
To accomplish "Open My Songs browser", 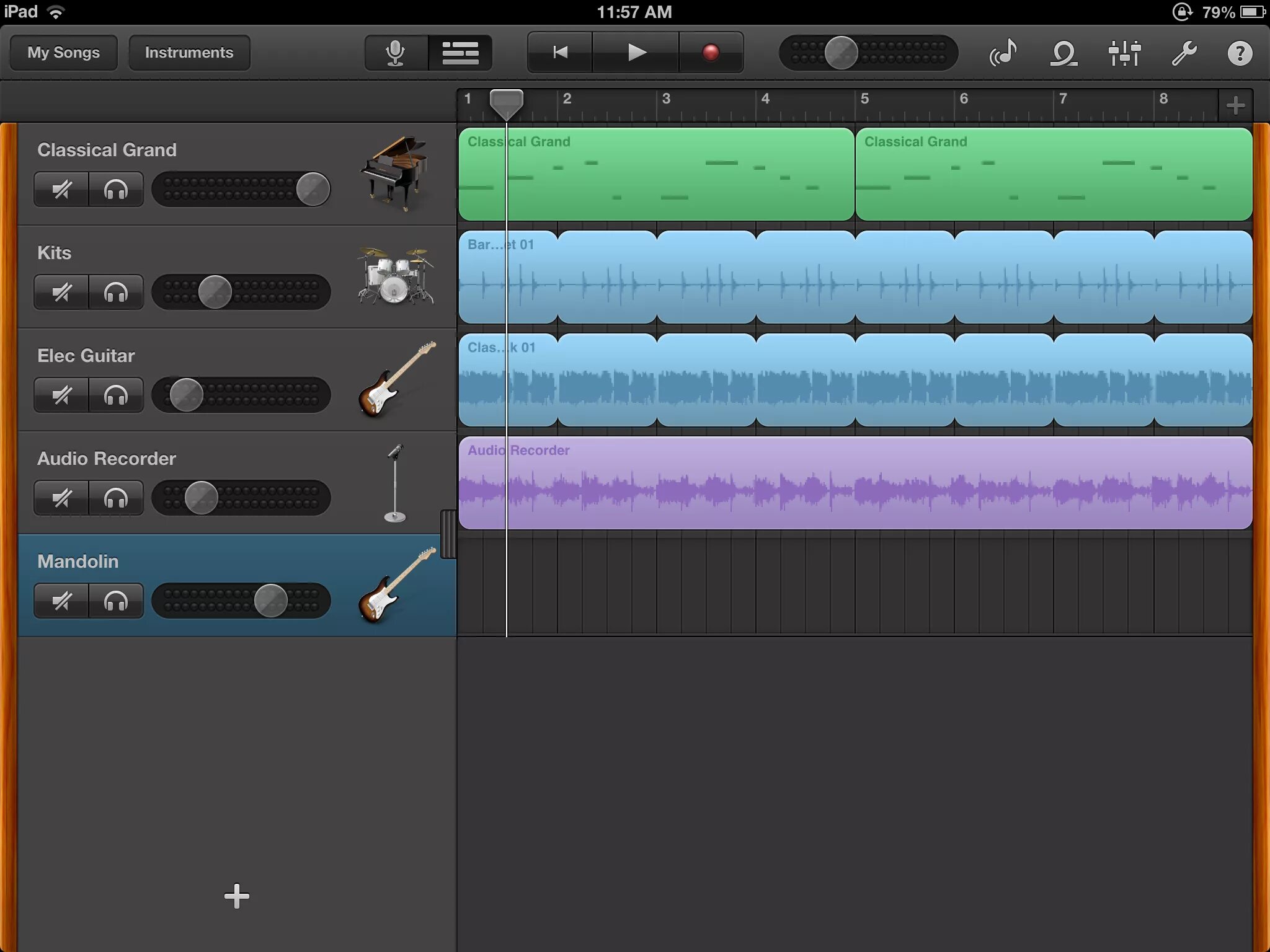I will (x=64, y=53).
